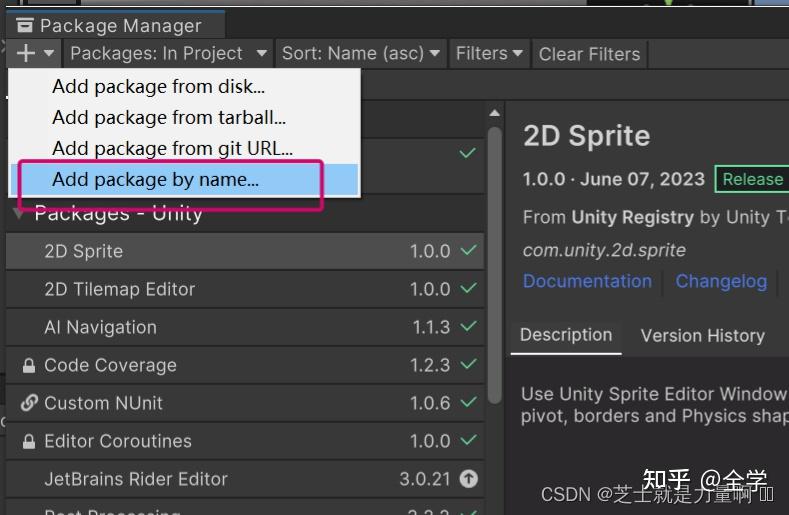Click the Release tag label
The image size is (789, 515).
(752, 179)
